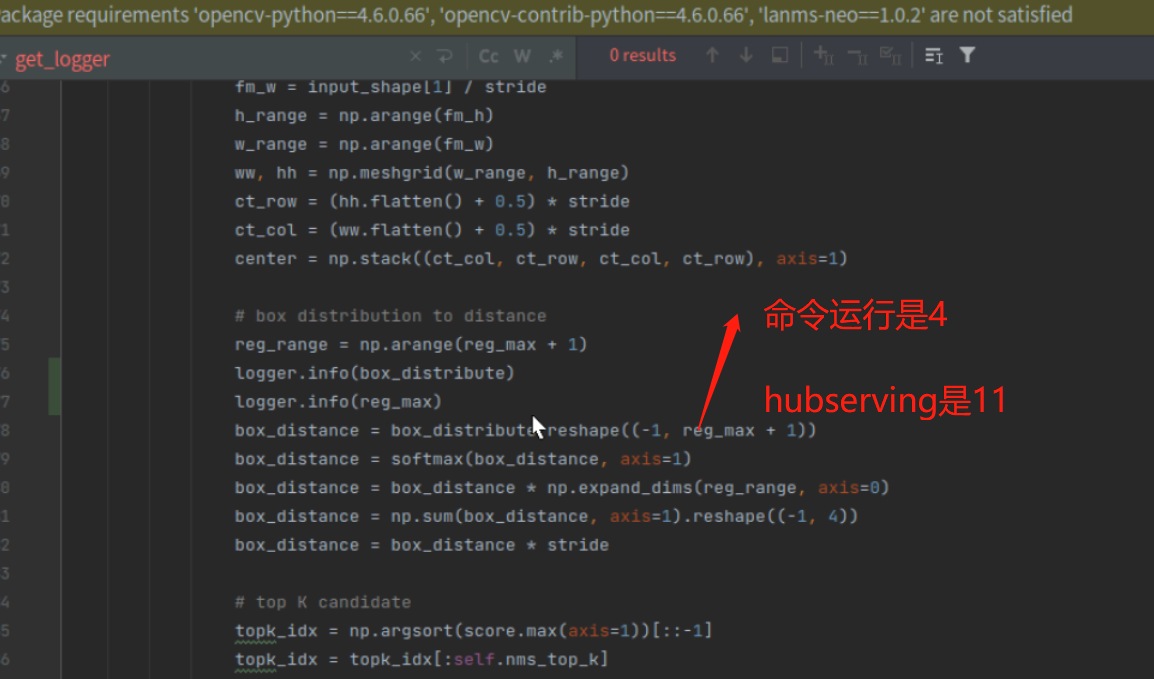The height and width of the screenshot is (679, 1154).
Task: Click the green change marker in gutter
Action: click(x=55, y=386)
